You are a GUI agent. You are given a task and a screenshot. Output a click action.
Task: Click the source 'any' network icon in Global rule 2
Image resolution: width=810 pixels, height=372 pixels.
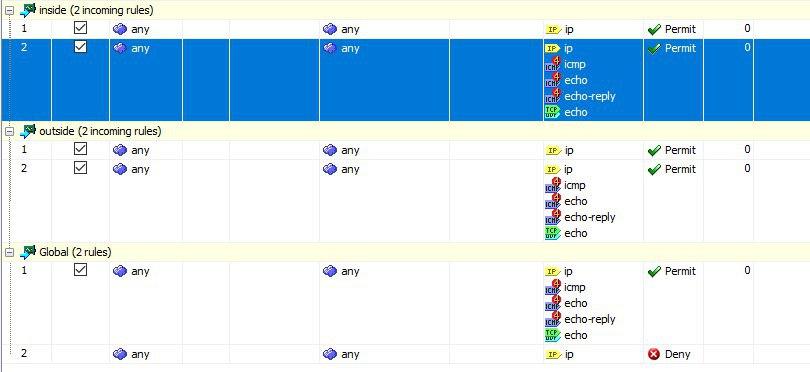[120, 354]
